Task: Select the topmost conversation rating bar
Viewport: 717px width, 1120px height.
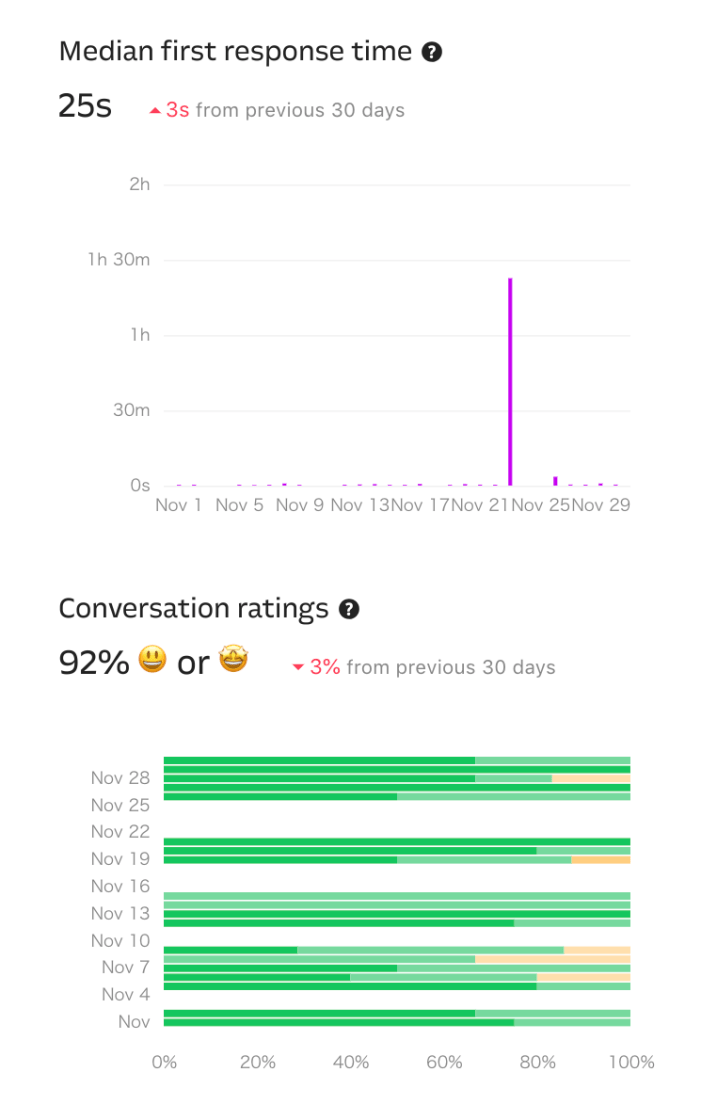Action: (x=397, y=761)
